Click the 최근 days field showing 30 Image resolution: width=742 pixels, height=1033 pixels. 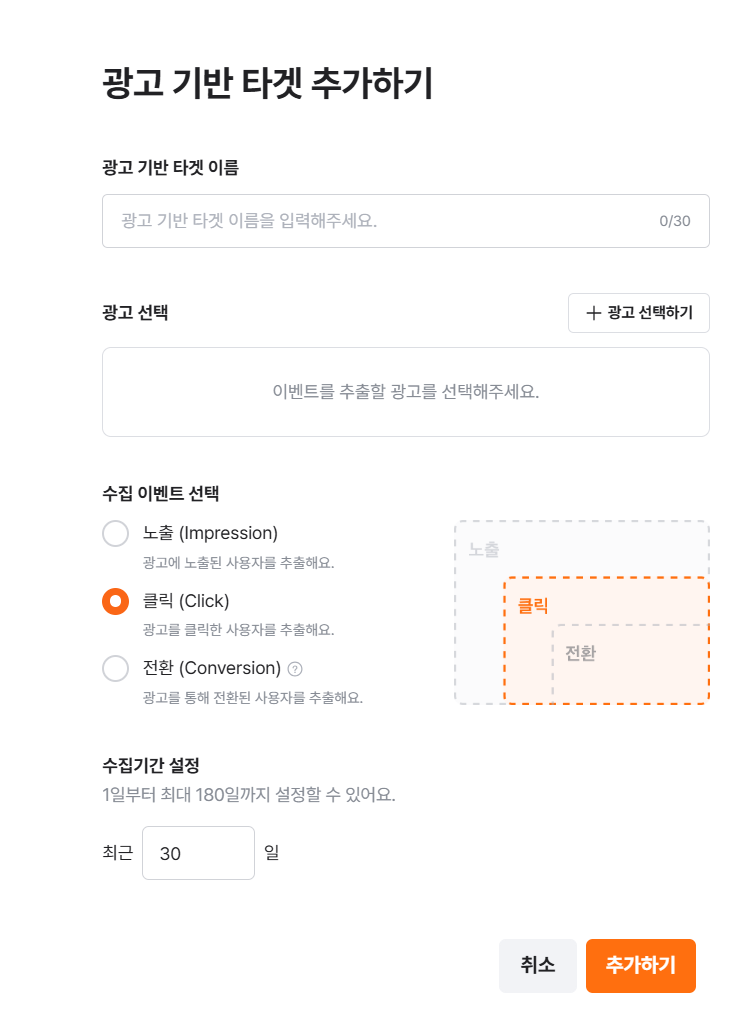click(198, 852)
